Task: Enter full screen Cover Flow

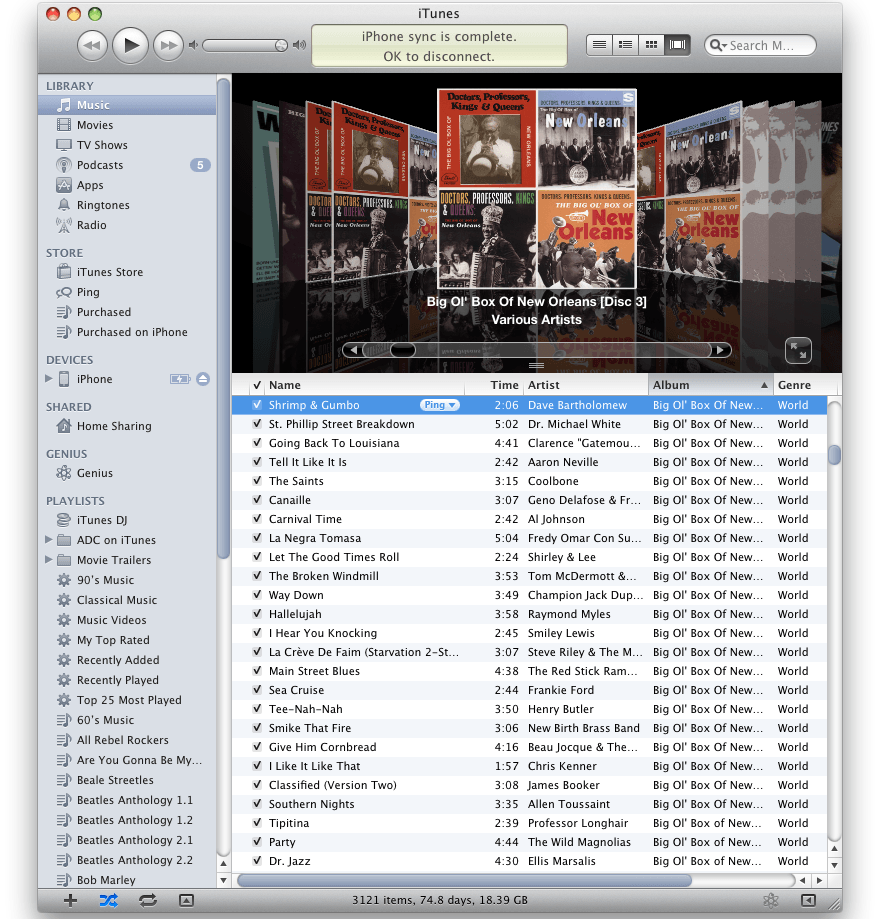Action: pyautogui.click(x=798, y=350)
